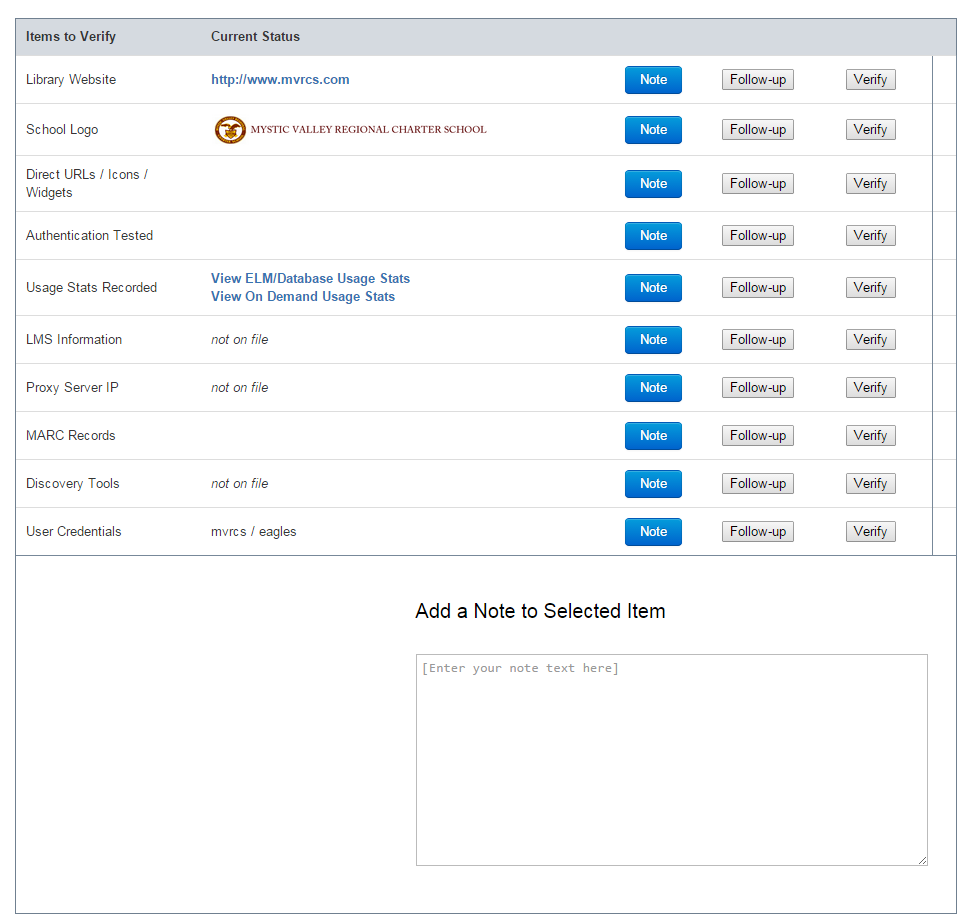
Task: Click Follow-up for User Credentials
Action: click(757, 532)
